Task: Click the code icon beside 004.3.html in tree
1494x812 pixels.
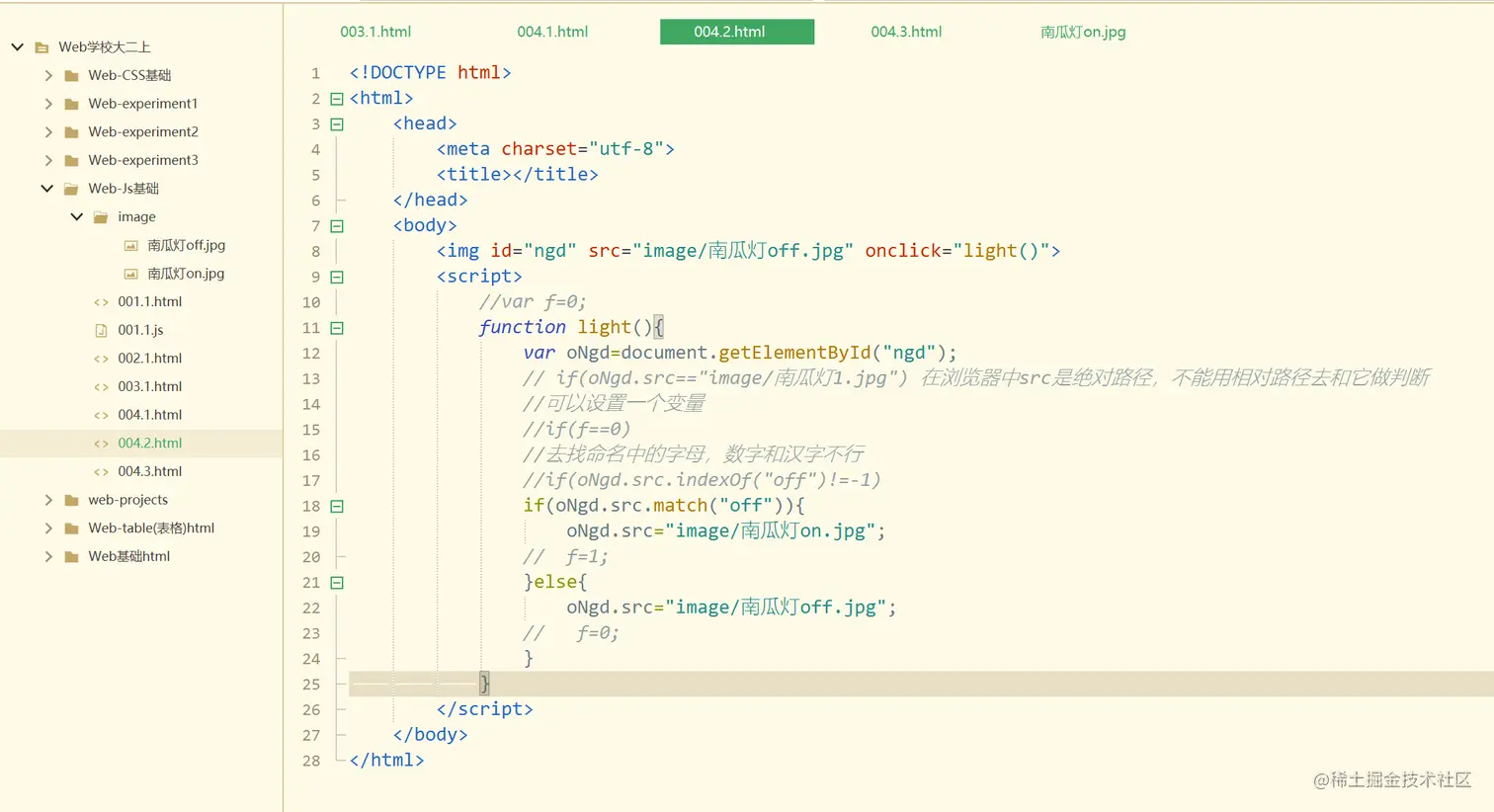Action: click(101, 472)
